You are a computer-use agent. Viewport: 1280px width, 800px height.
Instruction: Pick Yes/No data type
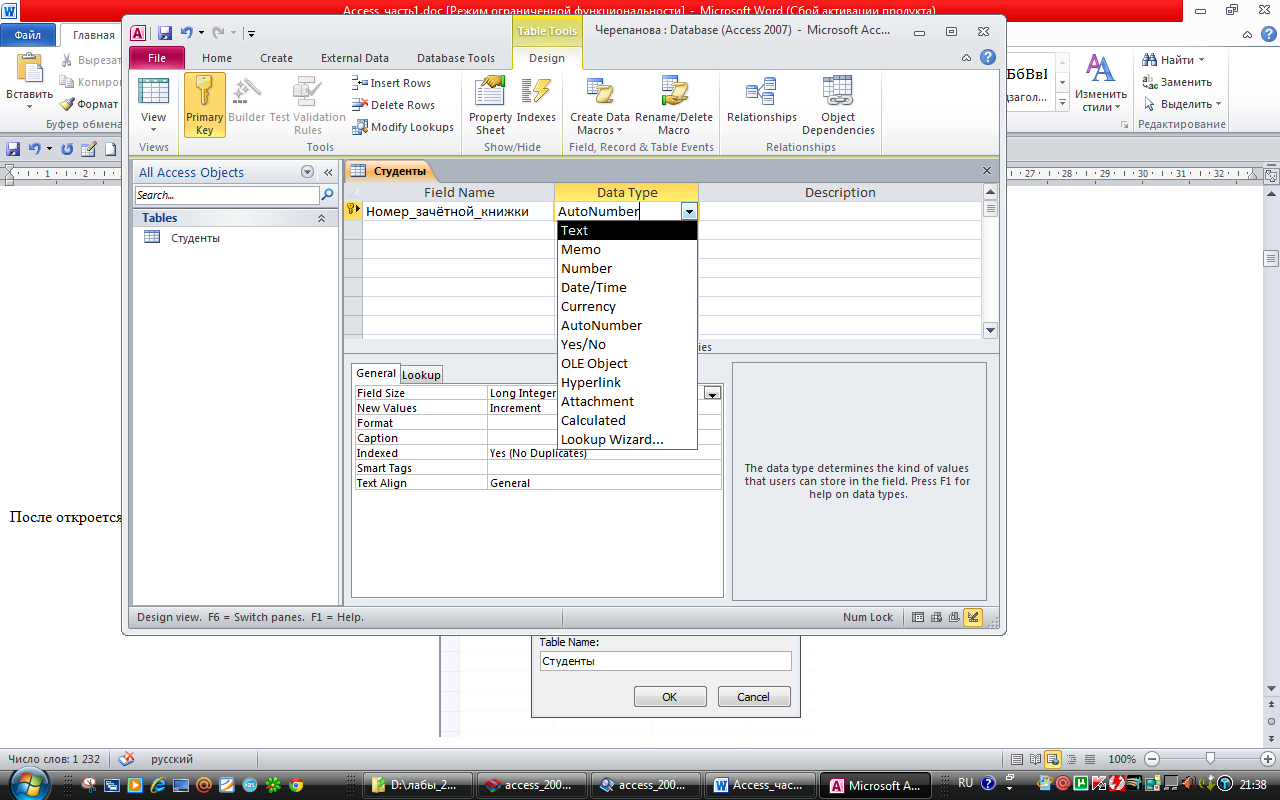[627, 345]
